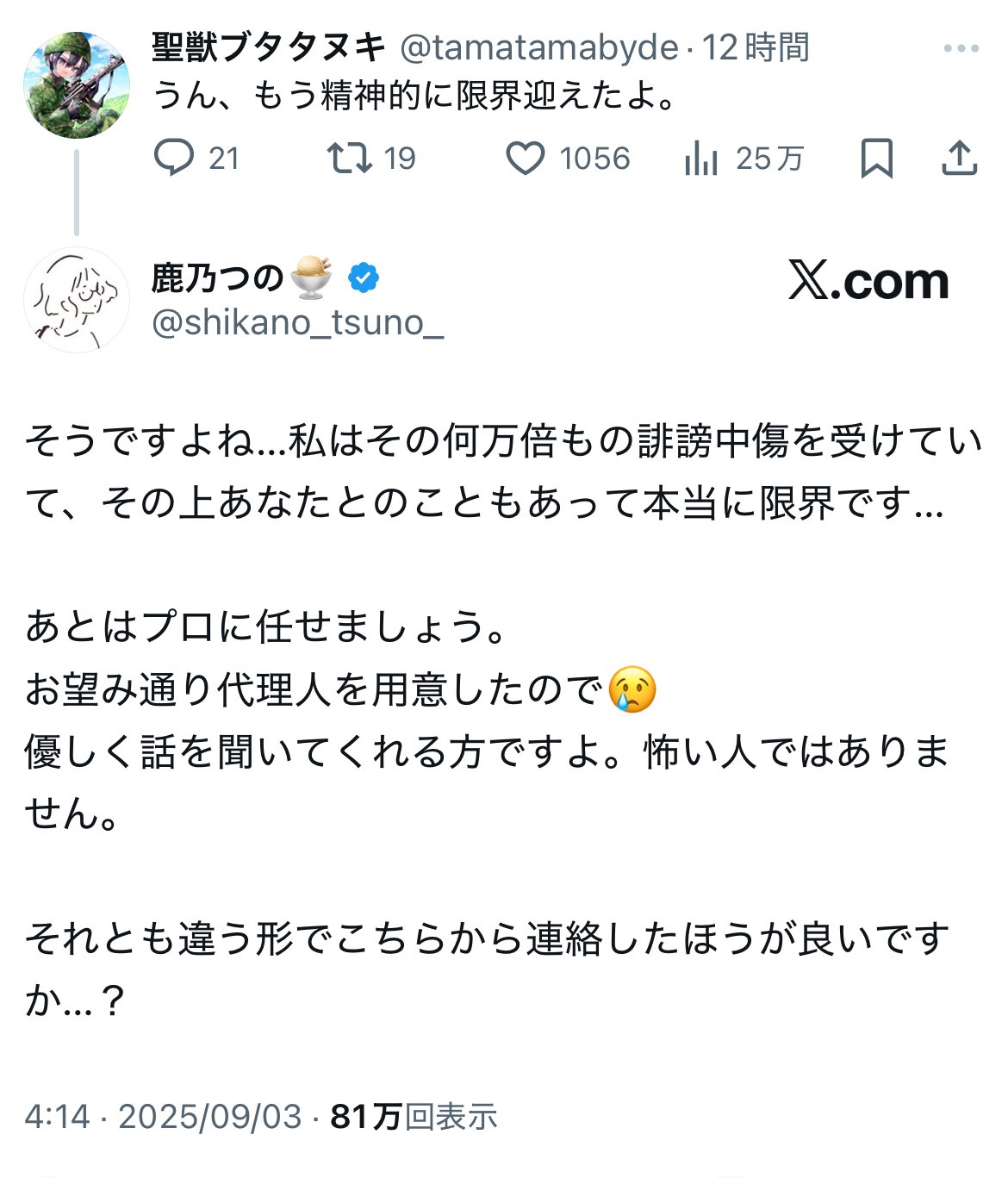The image size is (1008, 1178).
Task: Open view analytics showing 25万
Action: pyautogui.click(x=701, y=159)
